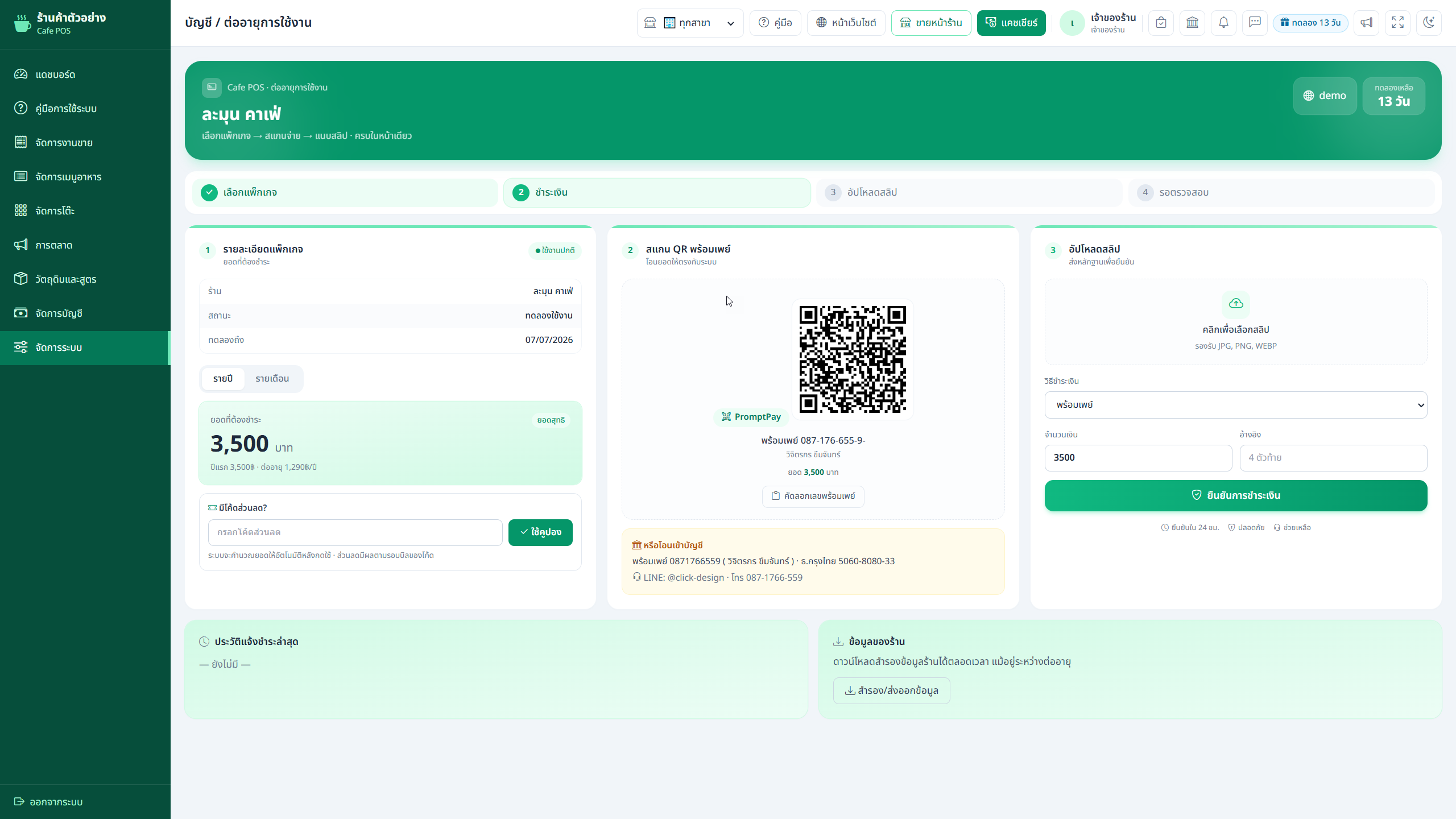Click the demo button in the banner
The image size is (1456, 819).
[x=1325, y=96]
